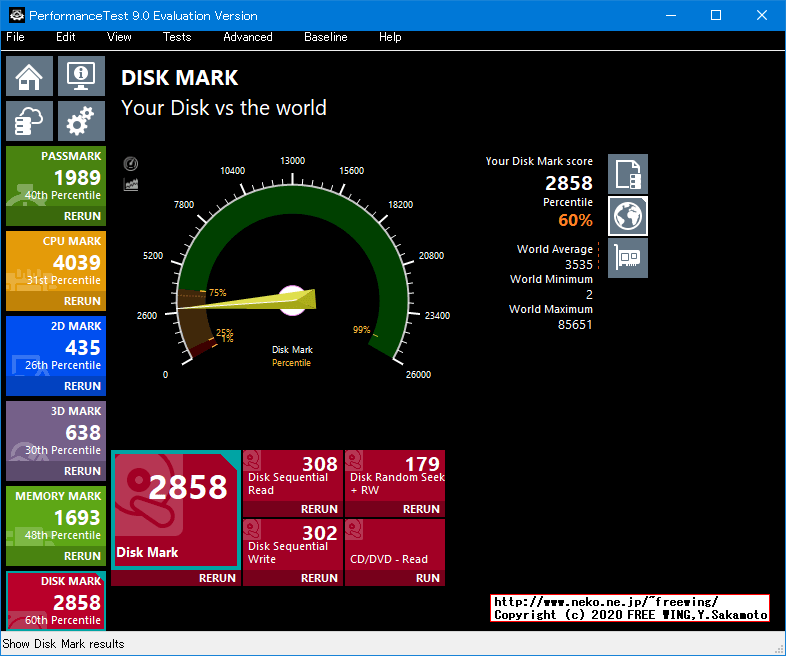Click the large Disk Mark 2858 tile
786x656 pixels.
click(x=176, y=510)
